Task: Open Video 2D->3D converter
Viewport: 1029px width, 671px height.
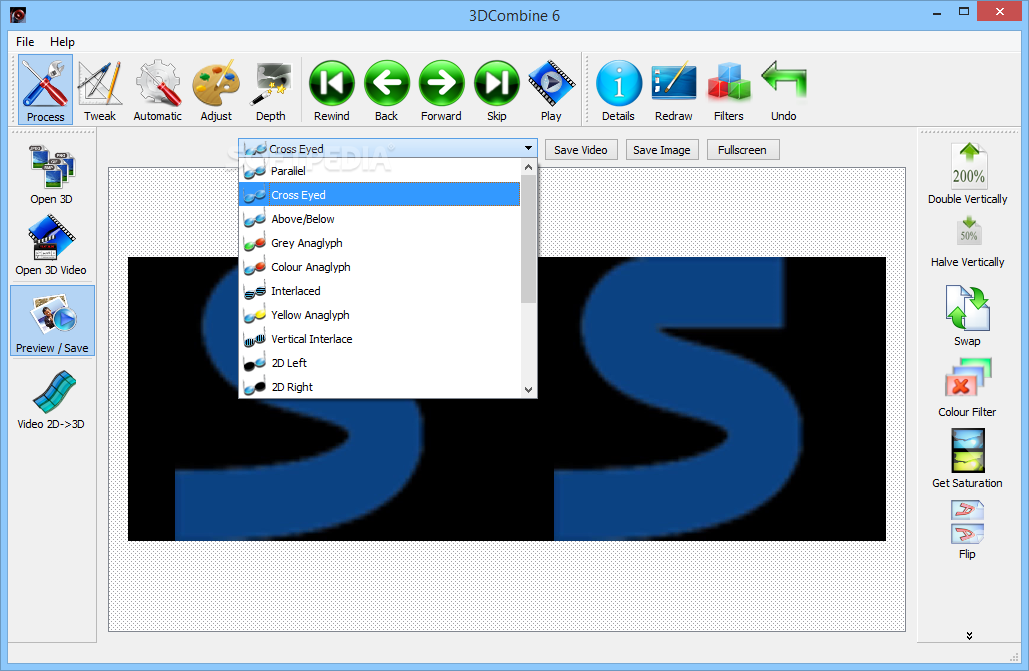Action: (x=51, y=400)
